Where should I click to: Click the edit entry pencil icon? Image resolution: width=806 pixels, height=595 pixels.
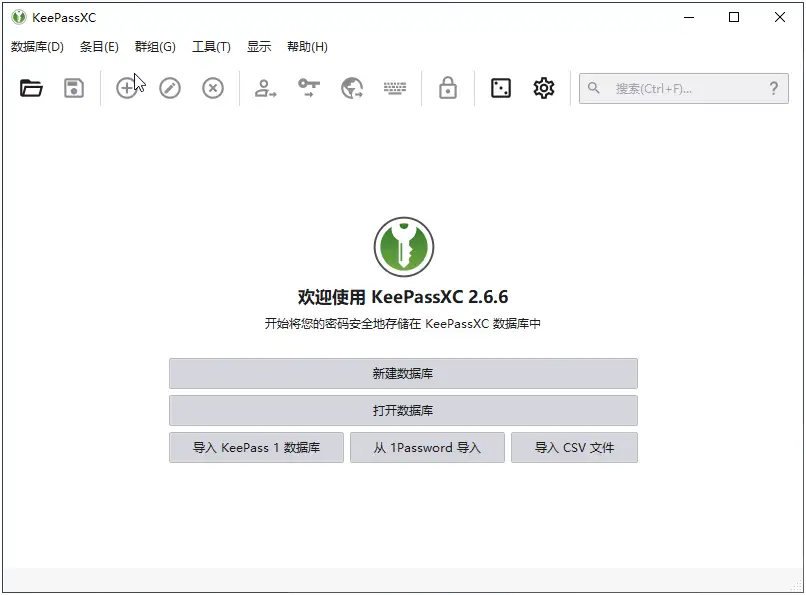pos(170,88)
